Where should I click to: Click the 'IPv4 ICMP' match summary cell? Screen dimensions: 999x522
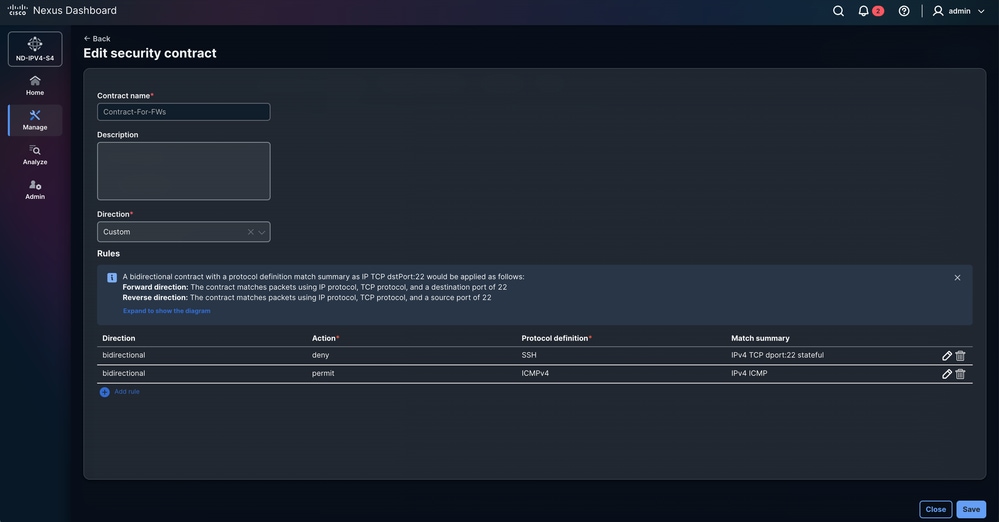(749, 373)
